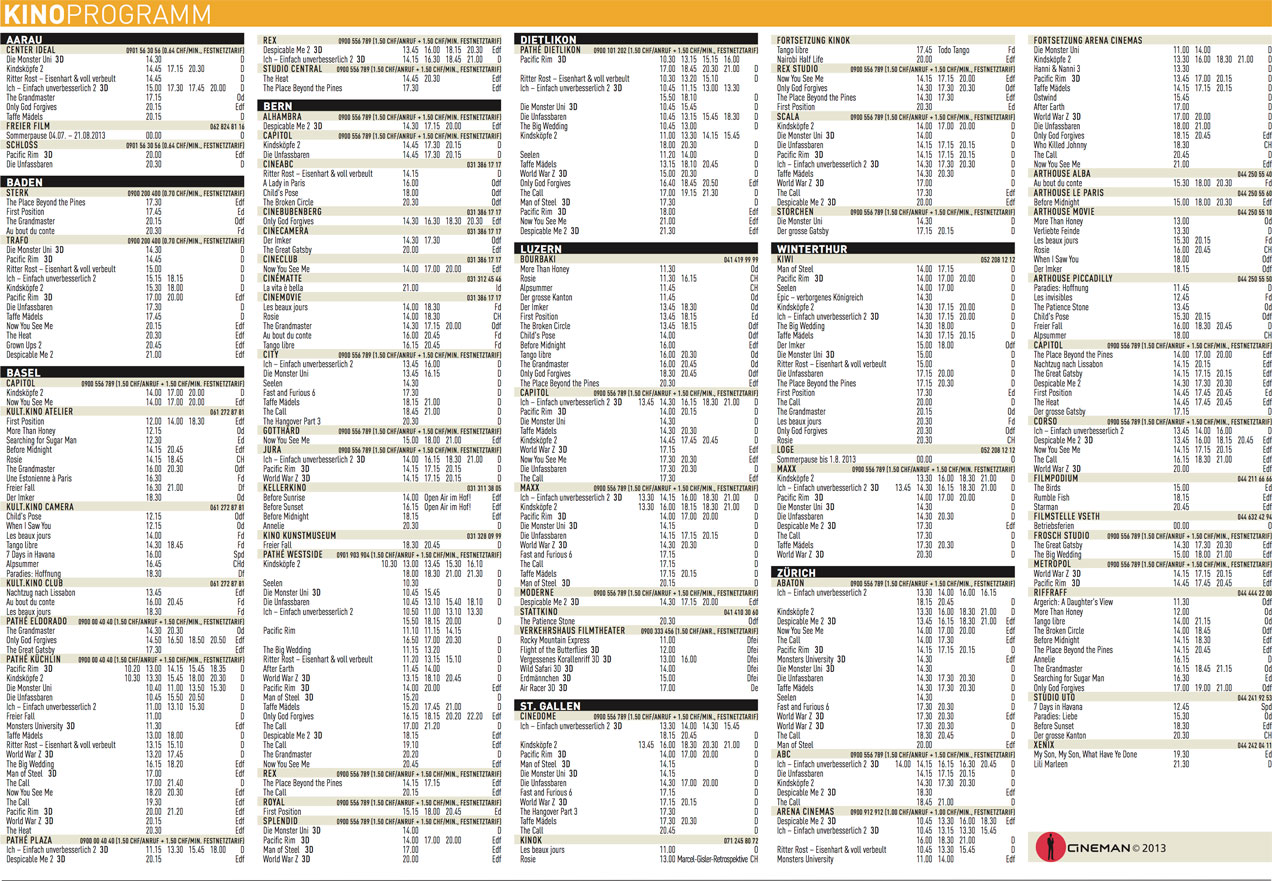Select the BASEL city heading
Image resolution: width=1272 pixels, height=881 pixels.
(23, 371)
